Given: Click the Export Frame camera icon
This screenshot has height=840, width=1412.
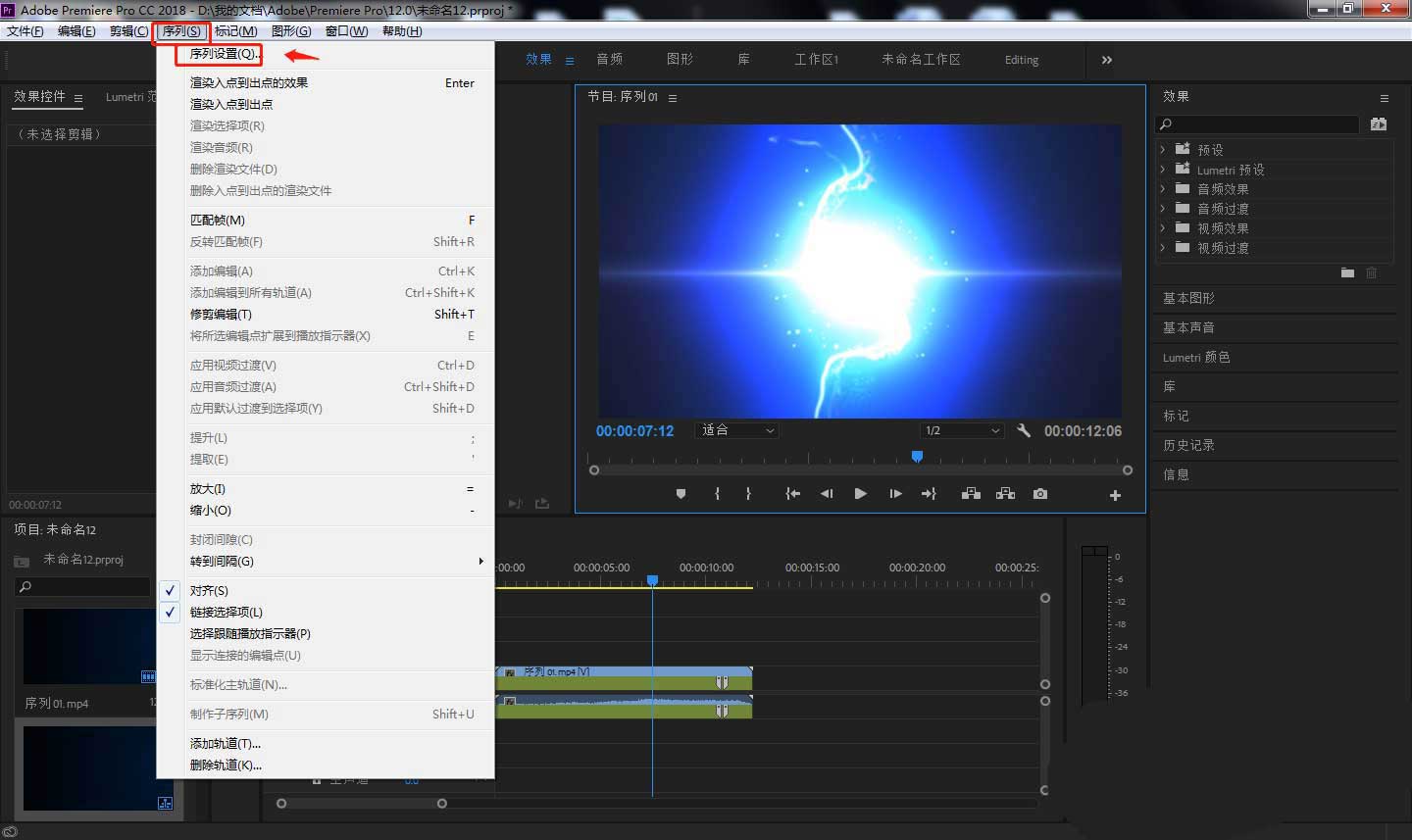Looking at the screenshot, I should [x=1039, y=494].
